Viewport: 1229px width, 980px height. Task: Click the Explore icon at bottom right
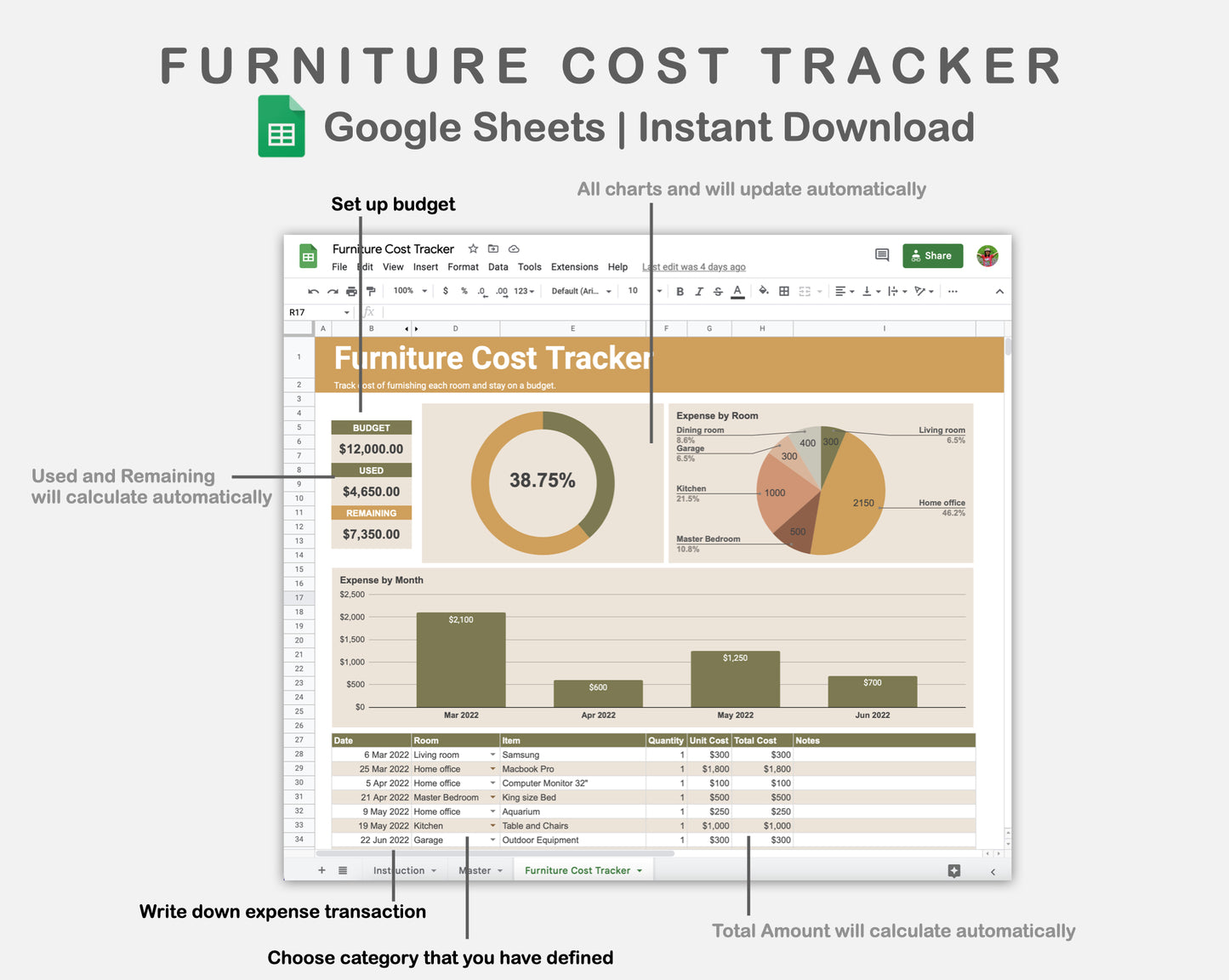pos(953,871)
